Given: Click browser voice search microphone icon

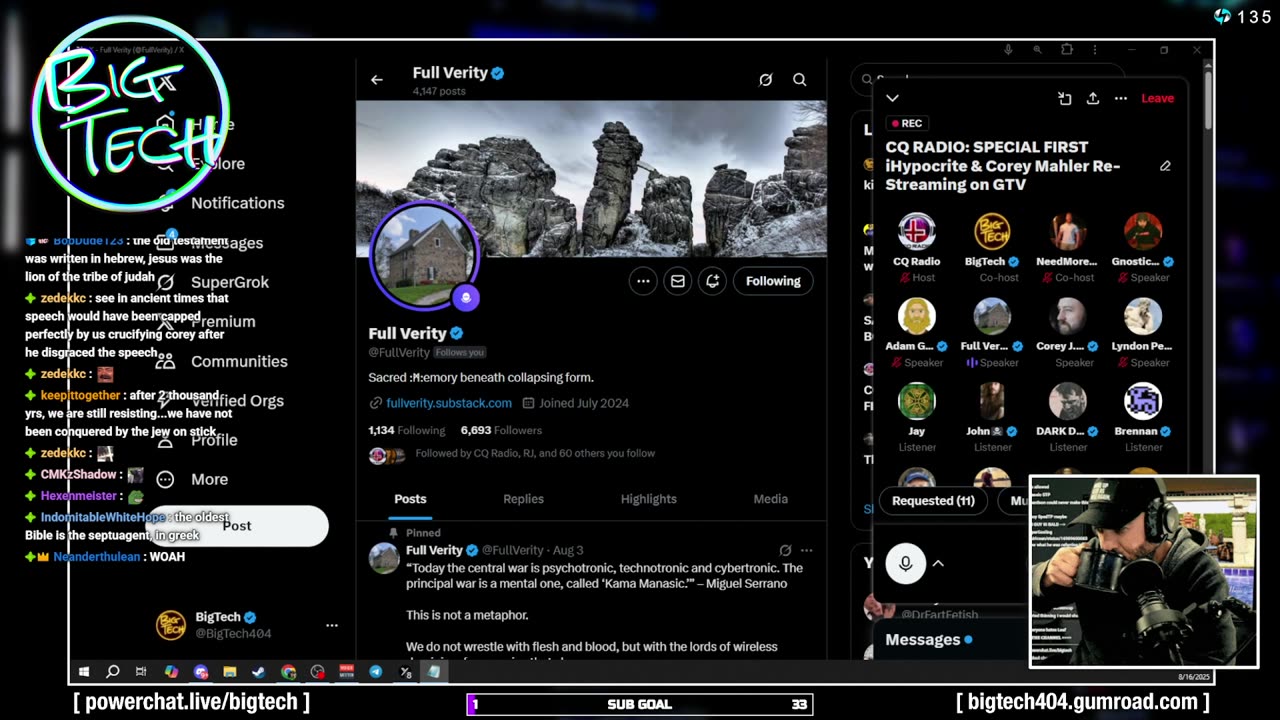Looking at the screenshot, I should 1008,49.
